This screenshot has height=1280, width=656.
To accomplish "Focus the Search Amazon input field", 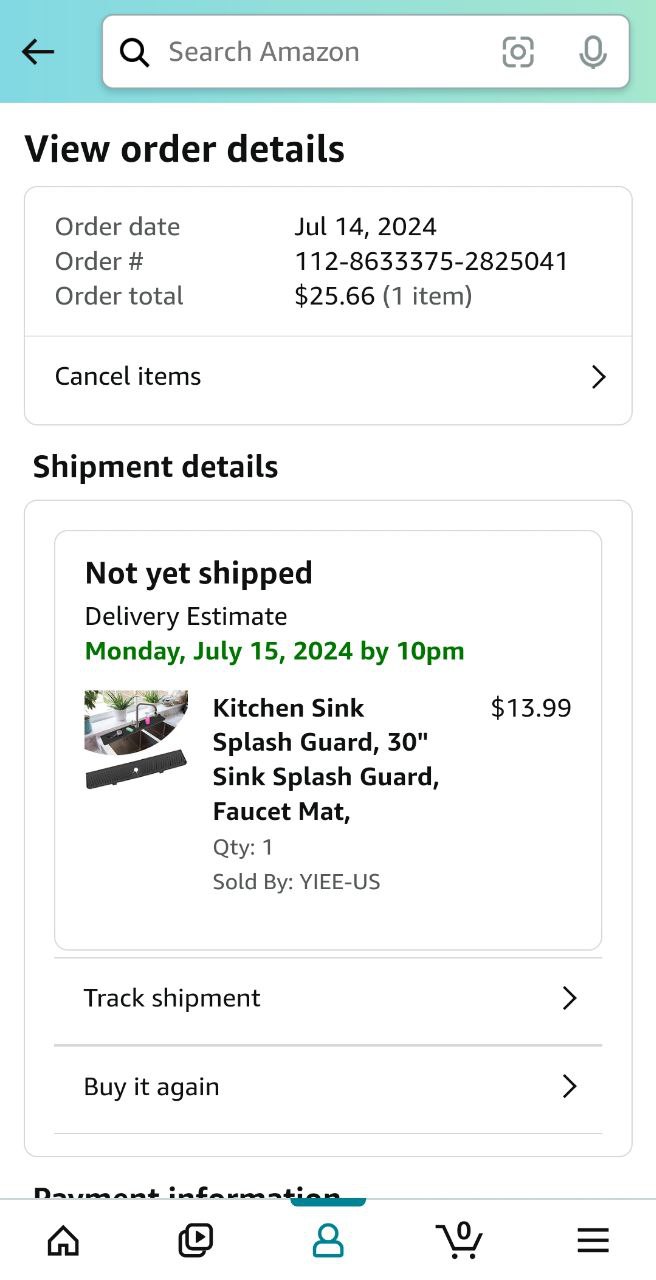I will pyautogui.click(x=320, y=52).
